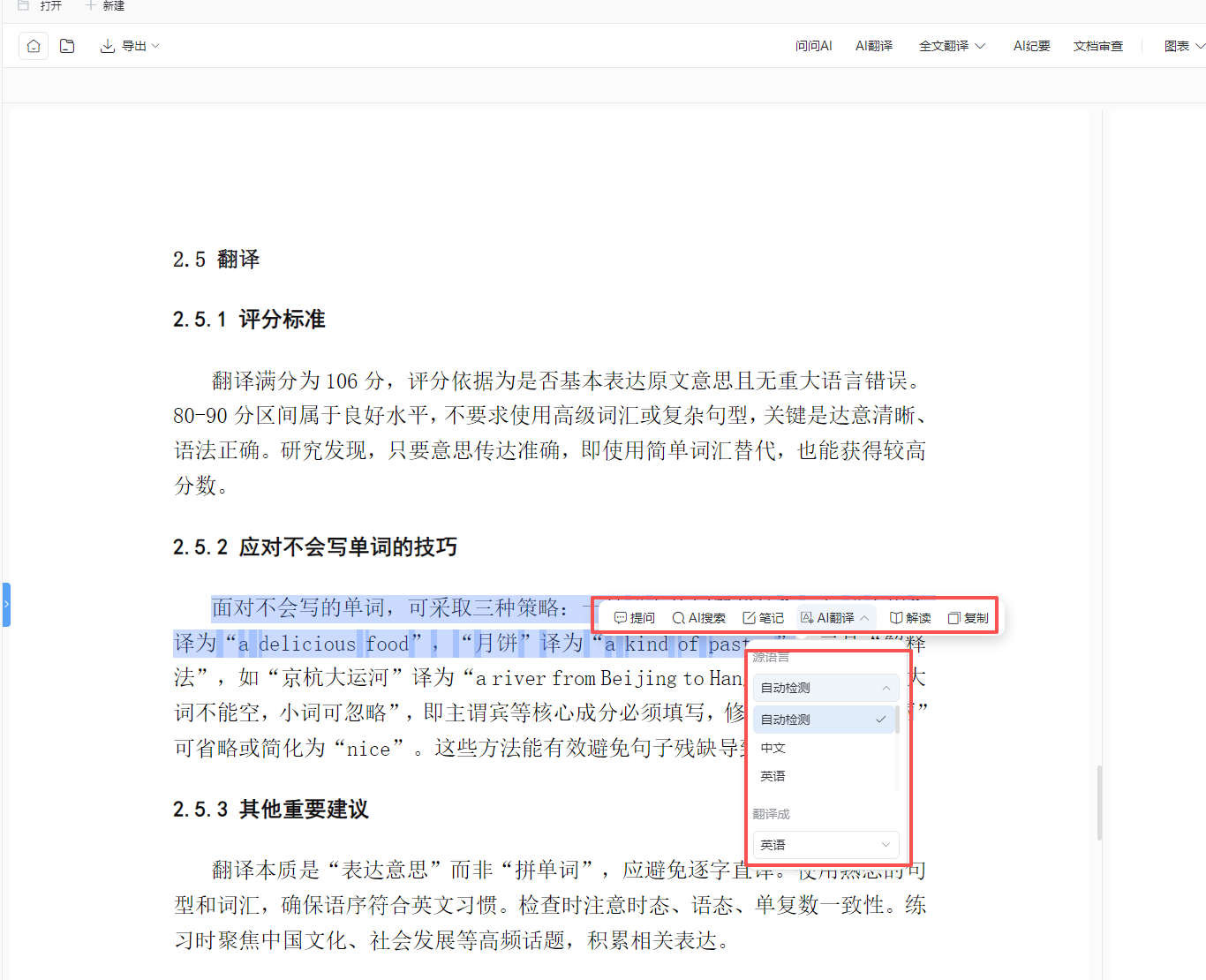Image resolution: width=1206 pixels, height=980 pixels.
Task: Click the document vertical scrollbar thumb
Action: pos(1099,802)
